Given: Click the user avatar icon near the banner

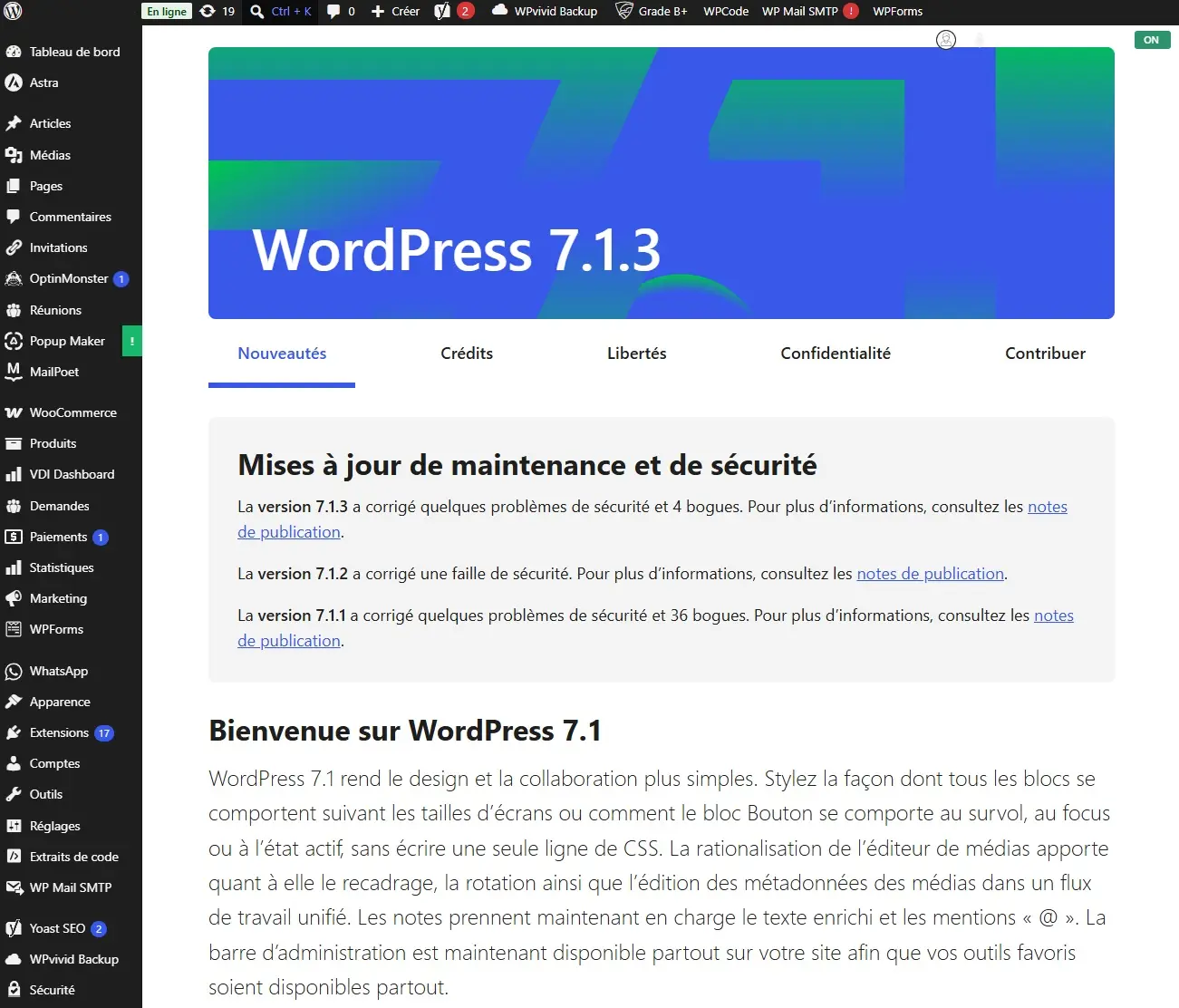Looking at the screenshot, I should [946, 40].
